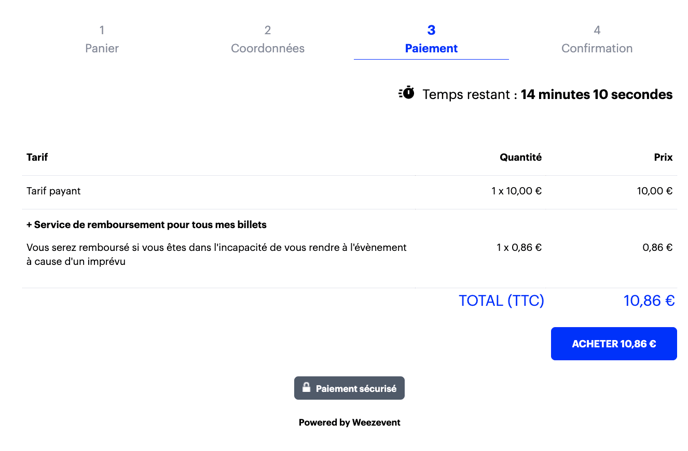Click the Service de remboursement heading

[146, 225]
